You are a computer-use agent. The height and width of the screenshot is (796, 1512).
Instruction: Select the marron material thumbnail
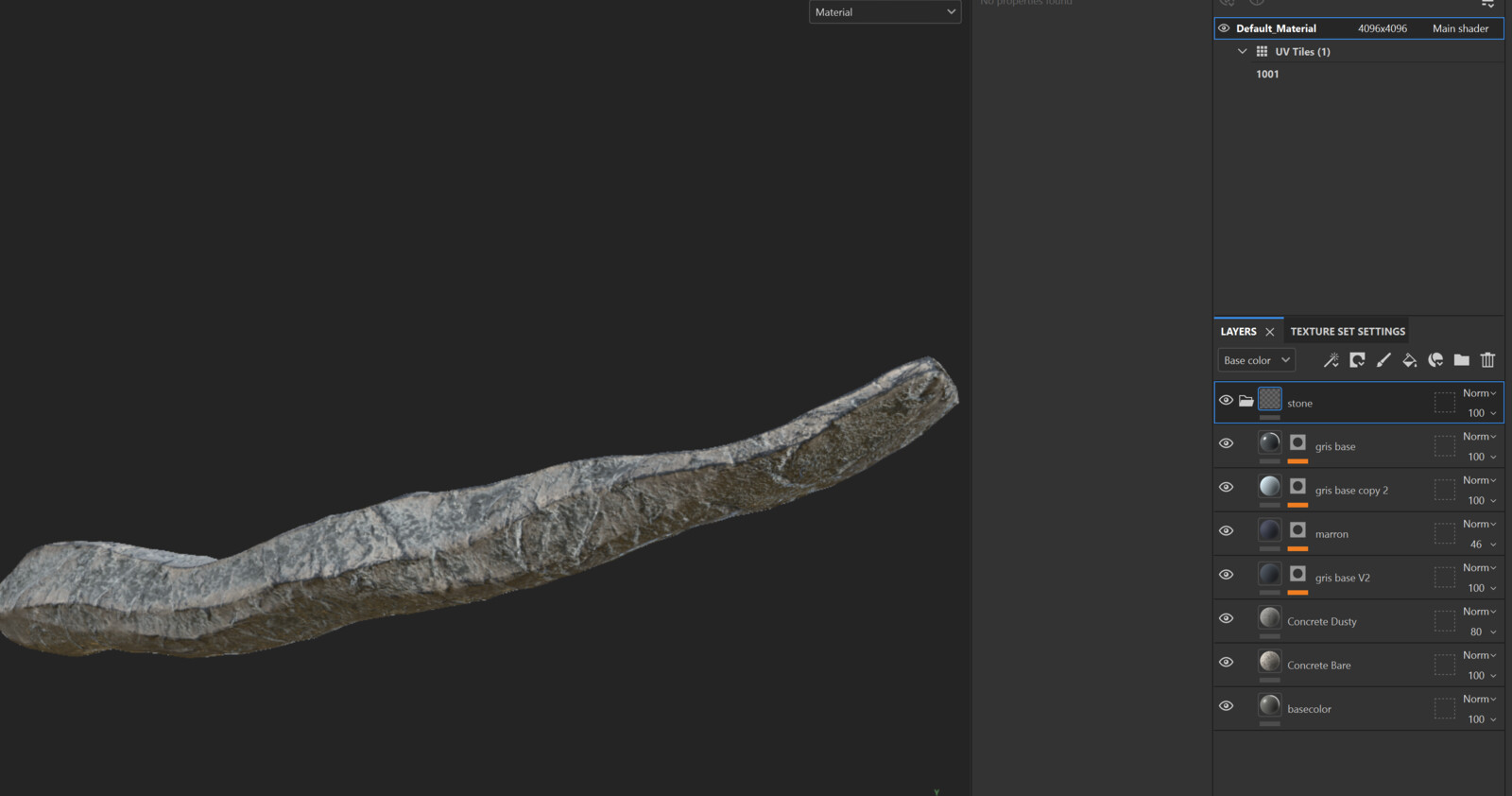1270,530
